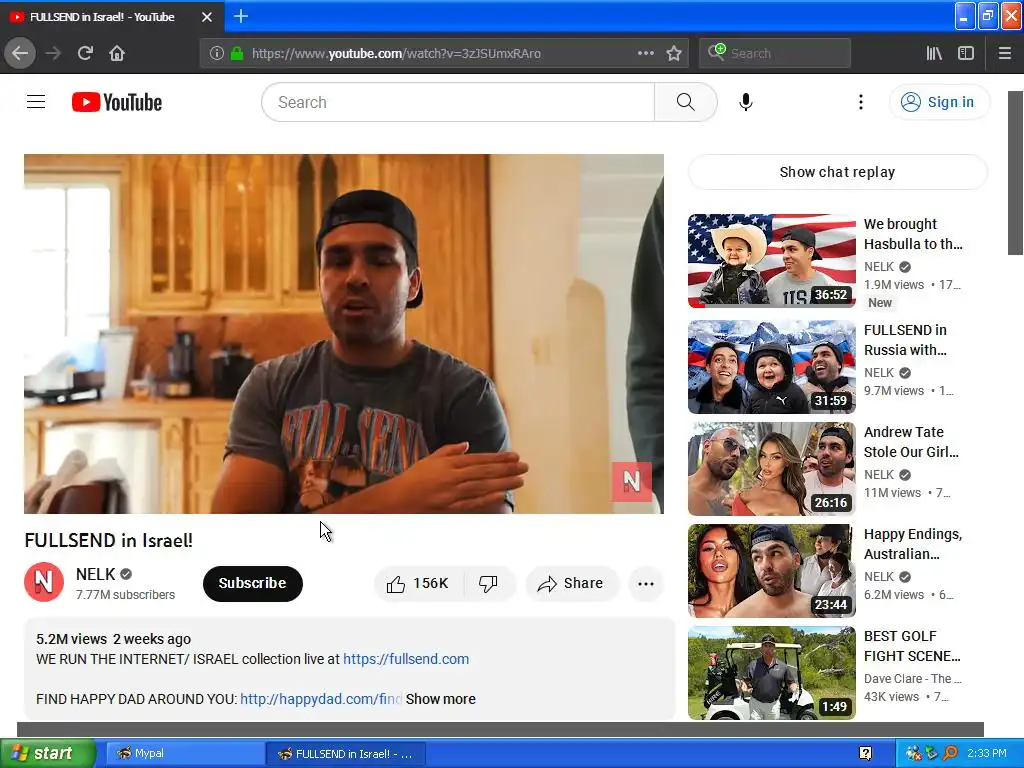Activate voice search microphone icon

click(745, 102)
